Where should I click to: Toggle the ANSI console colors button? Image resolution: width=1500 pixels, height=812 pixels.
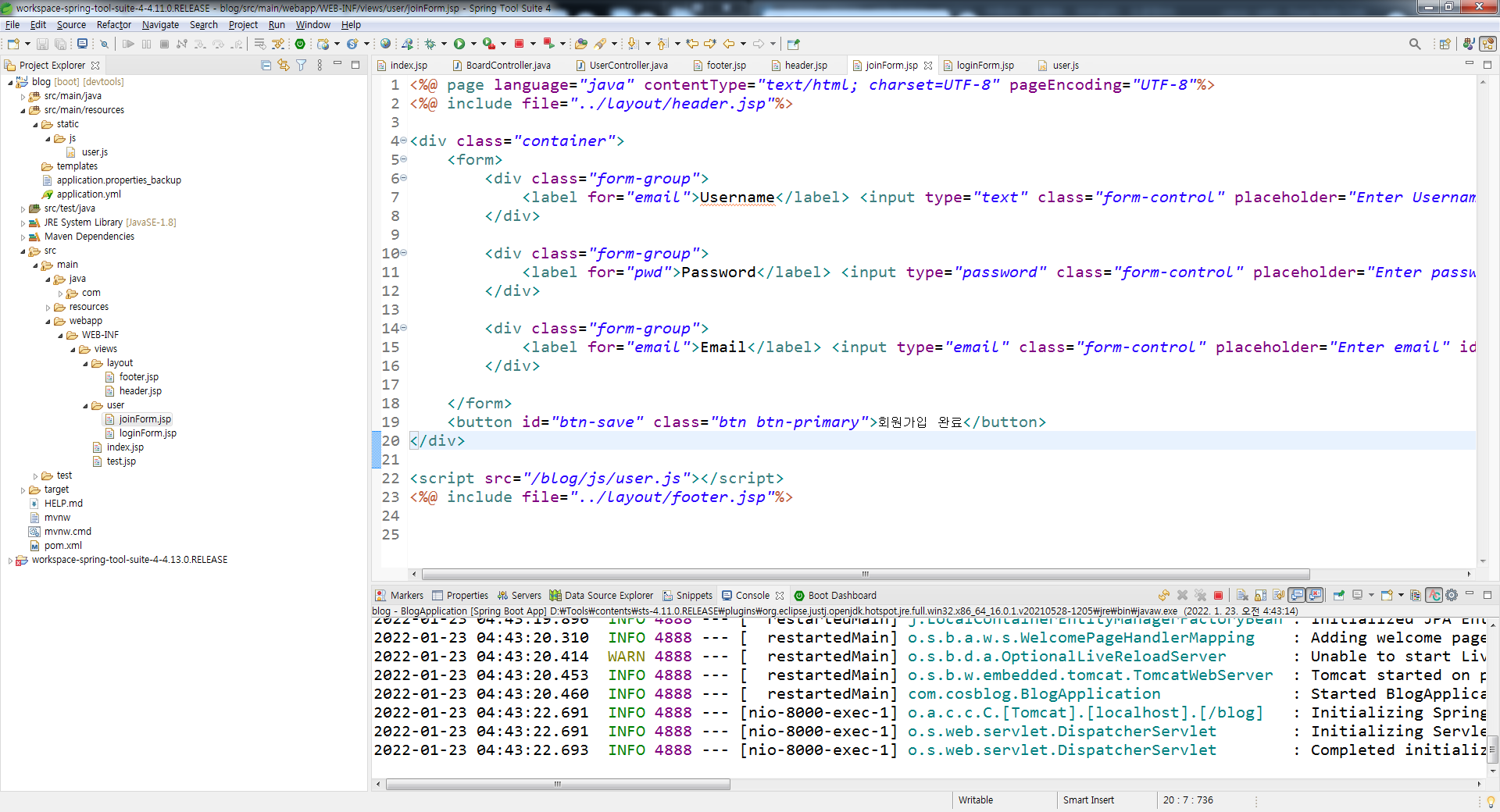tap(1434, 595)
